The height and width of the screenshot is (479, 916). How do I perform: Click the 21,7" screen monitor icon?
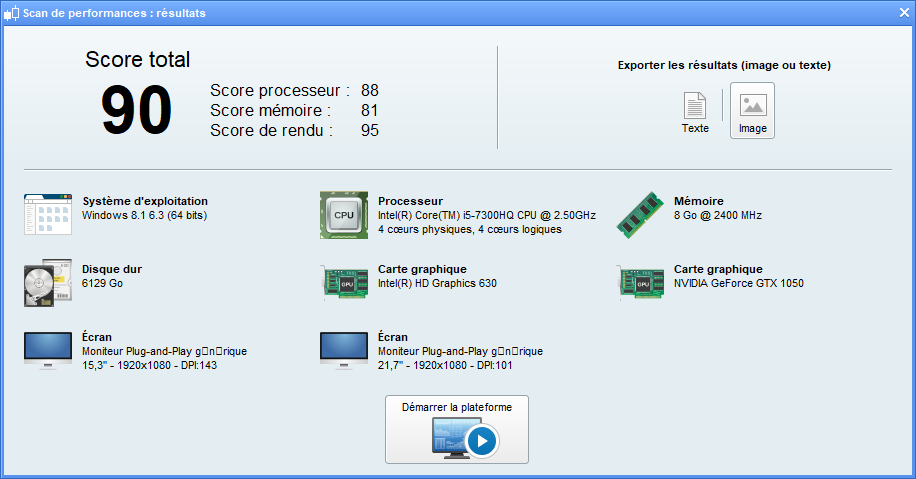tap(344, 350)
